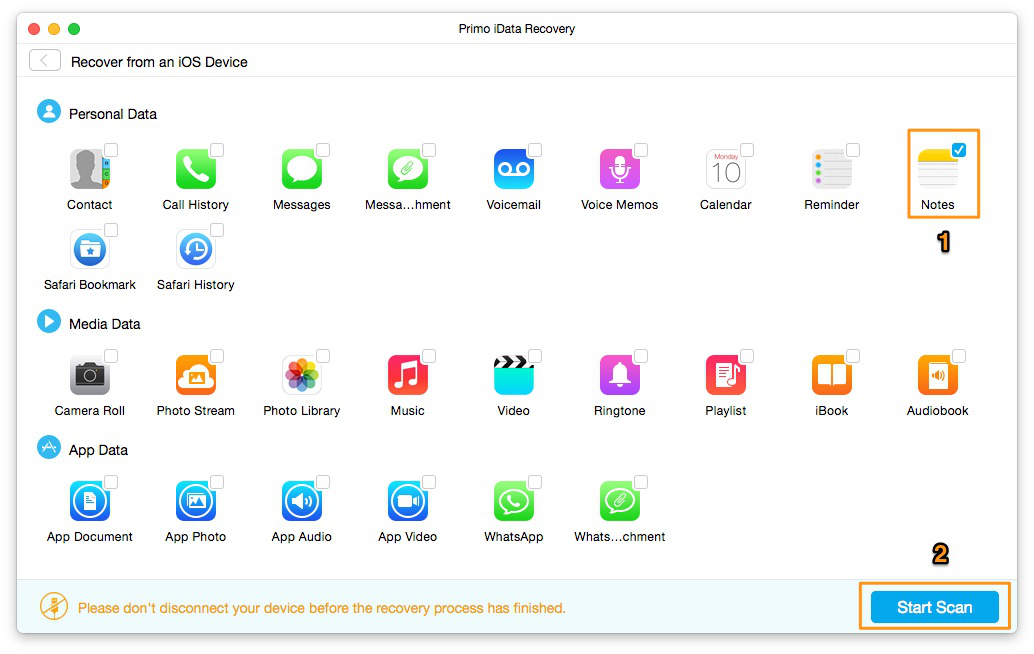Image resolution: width=1034 pixels, height=654 pixels.
Task: Click the Start Scan button
Action: coord(934,607)
